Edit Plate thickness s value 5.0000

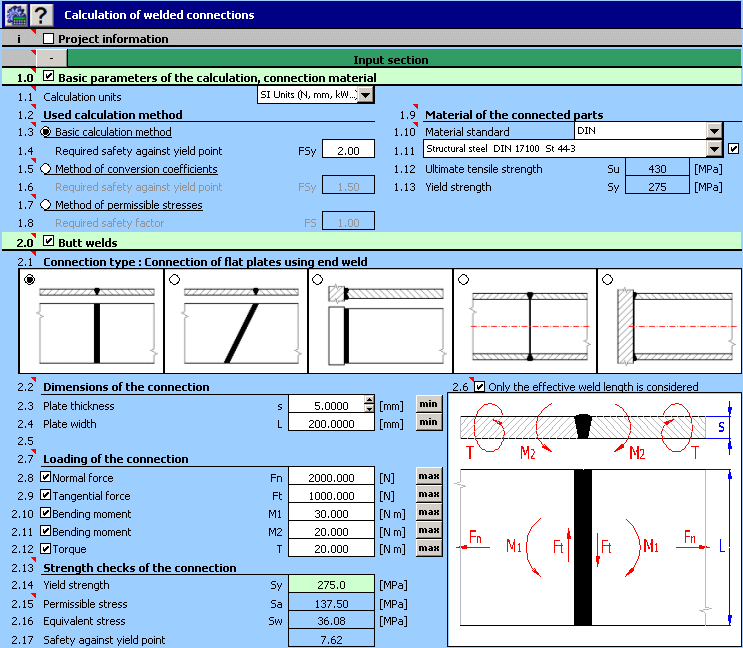[x=327, y=405]
